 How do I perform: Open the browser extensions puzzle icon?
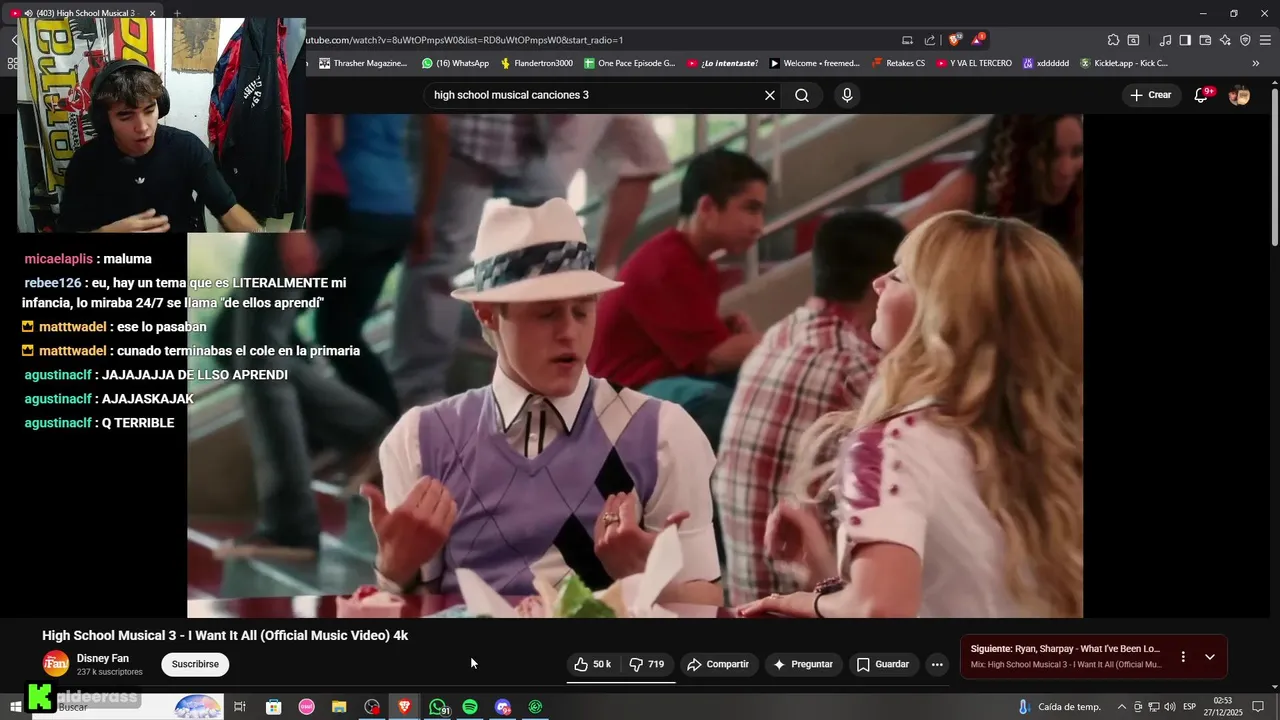click(1113, 40)
